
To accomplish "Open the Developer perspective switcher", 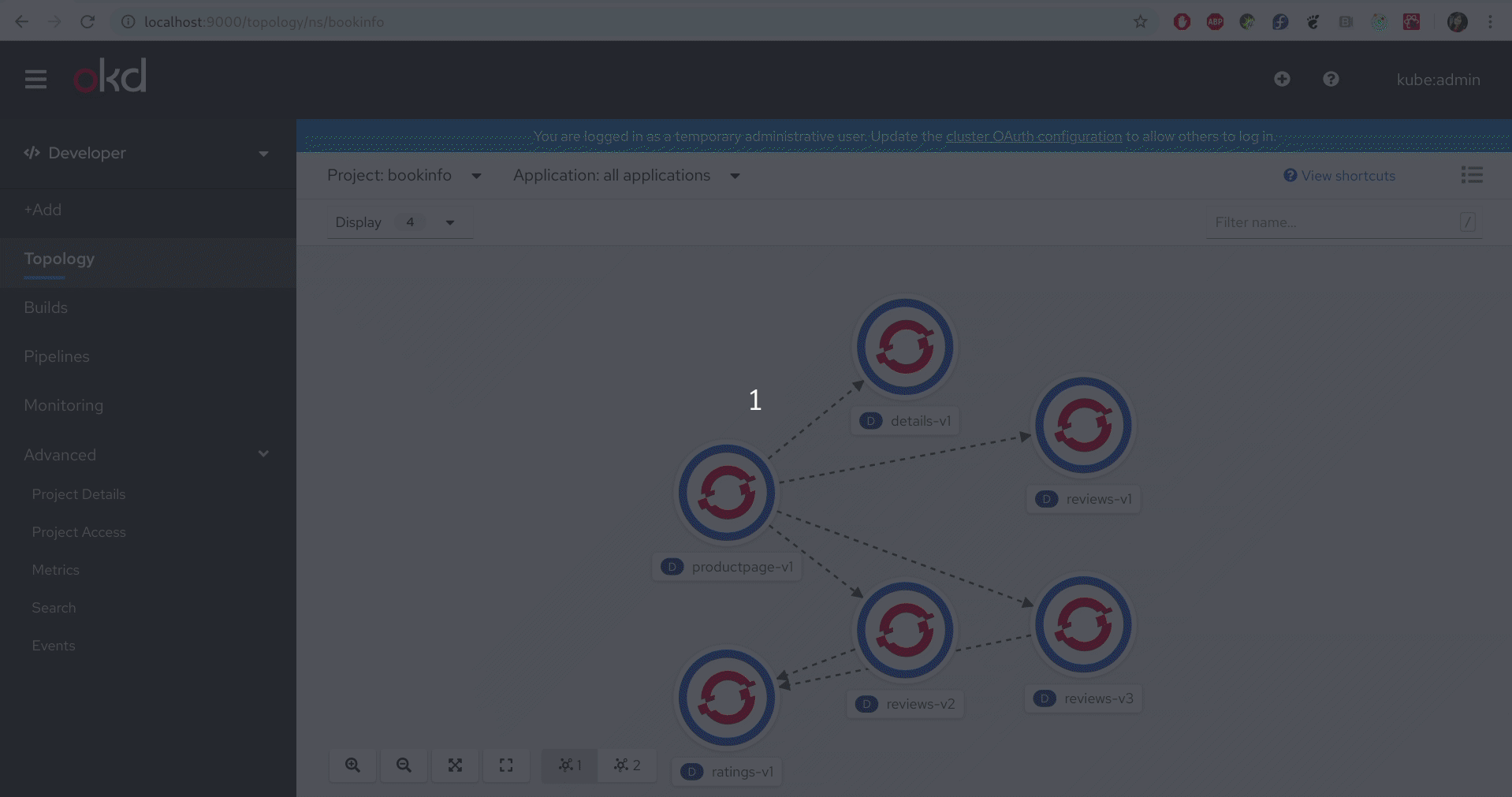I will [x=147, y=153].
